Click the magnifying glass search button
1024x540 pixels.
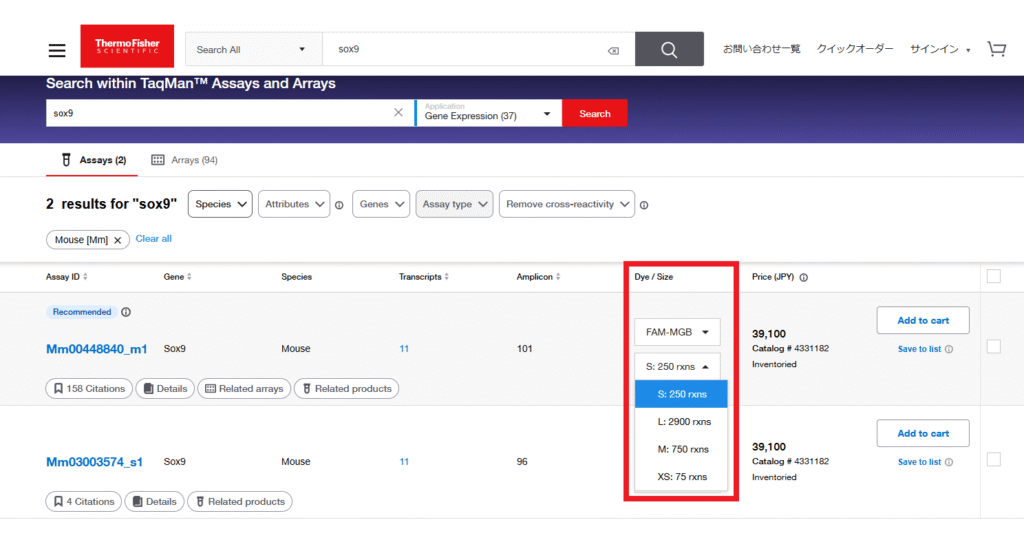click(x=669, y=49)
